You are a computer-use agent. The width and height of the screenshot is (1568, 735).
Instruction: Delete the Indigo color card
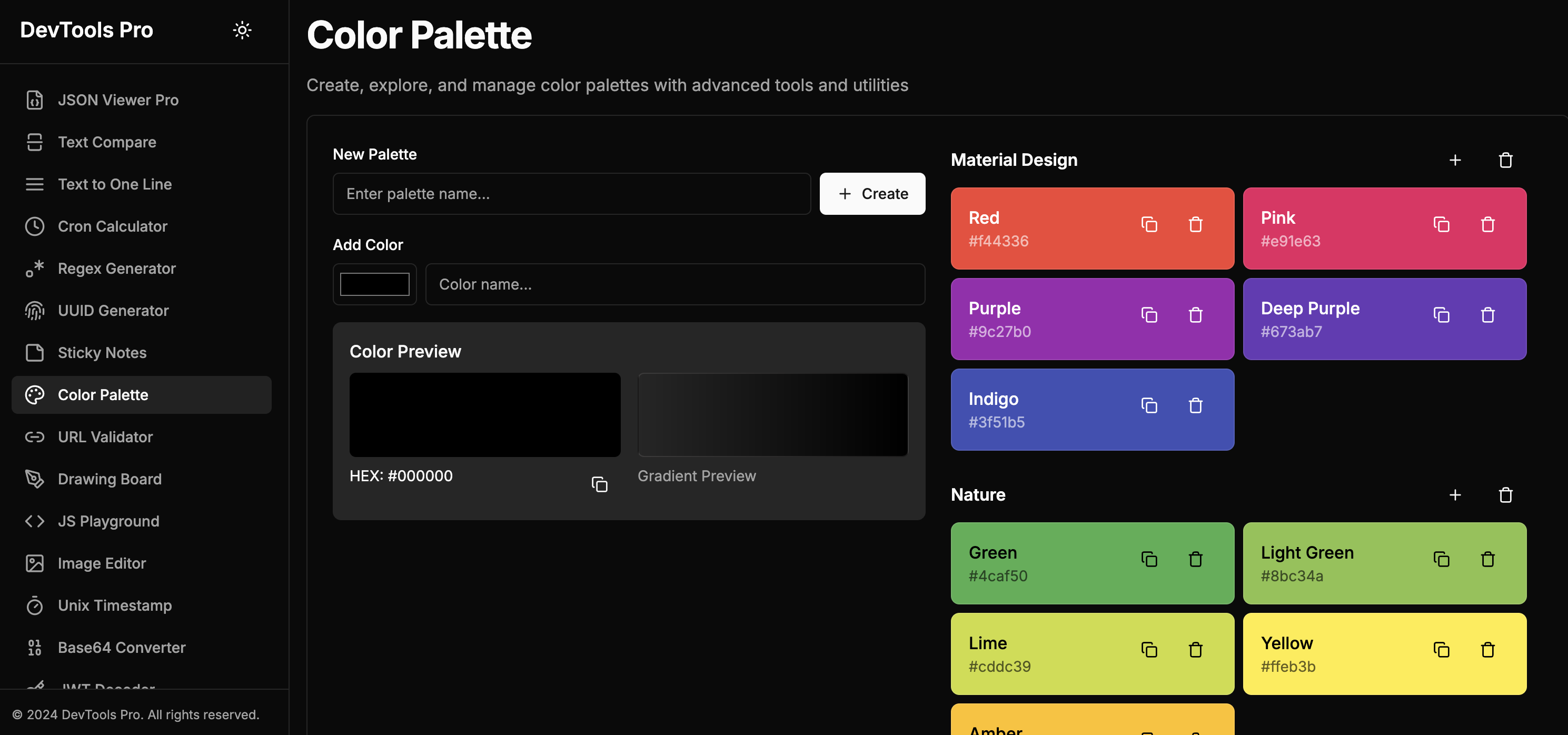[1195, 406]
